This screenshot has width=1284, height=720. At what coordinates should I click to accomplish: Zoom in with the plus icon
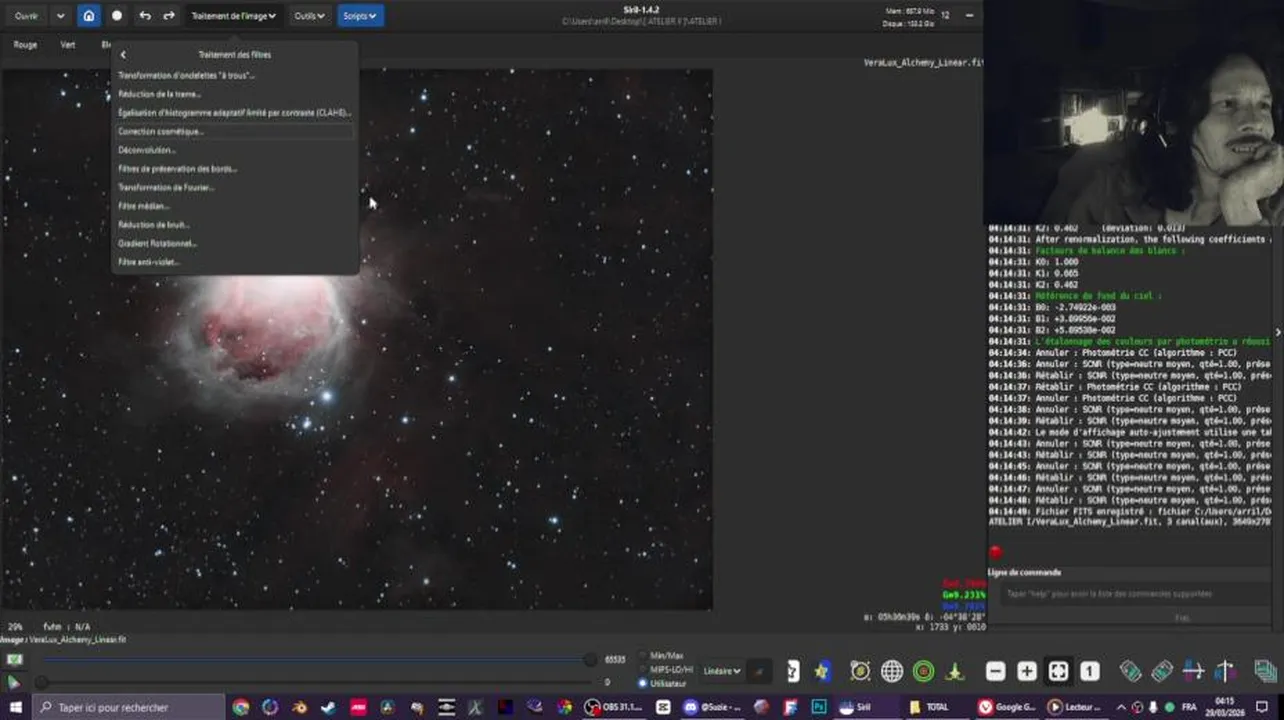coord(1027,671)
